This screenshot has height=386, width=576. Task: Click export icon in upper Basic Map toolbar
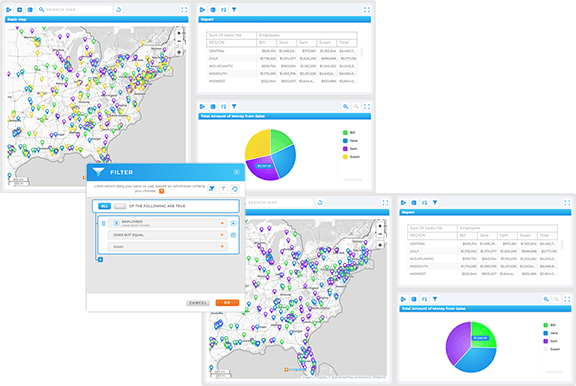pyautogui.click(x=9, y=10)
